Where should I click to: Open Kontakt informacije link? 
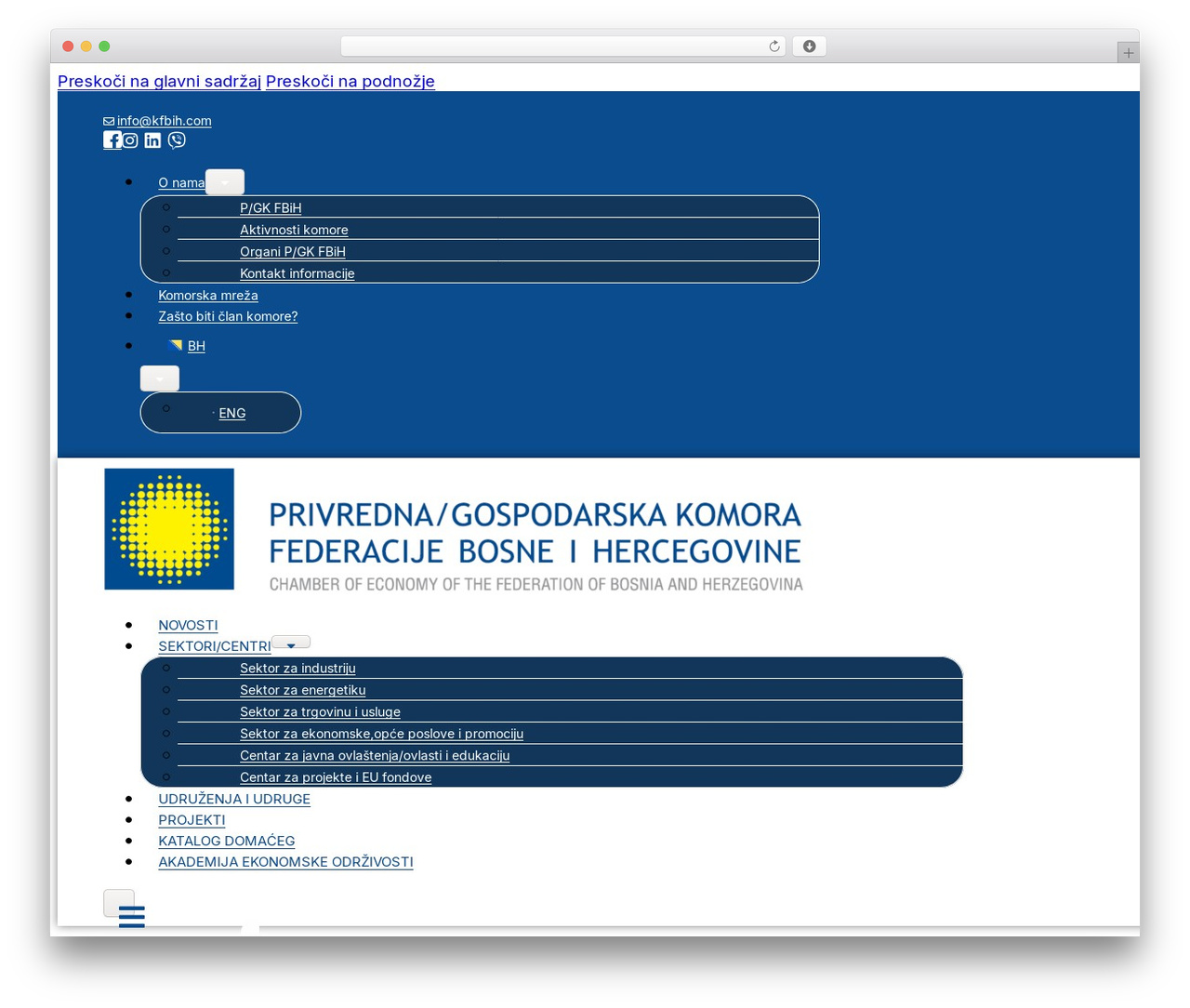point(297,273)
